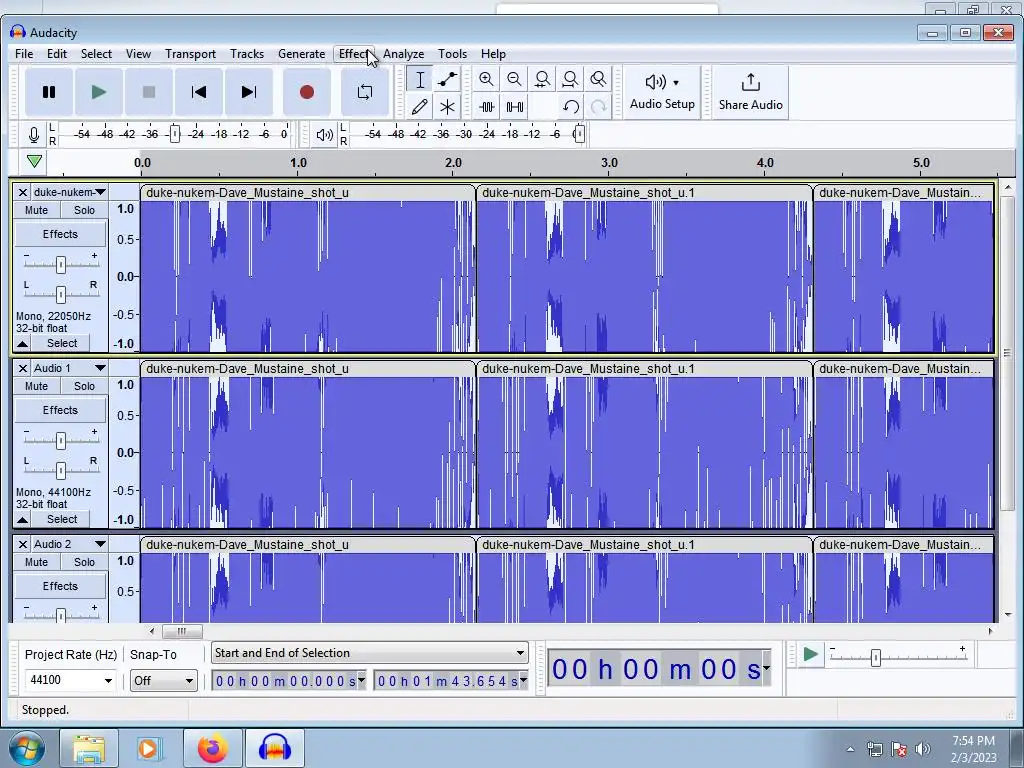Close the Audio 1 track with X
1024x768 pixels.
pos(22,368)
